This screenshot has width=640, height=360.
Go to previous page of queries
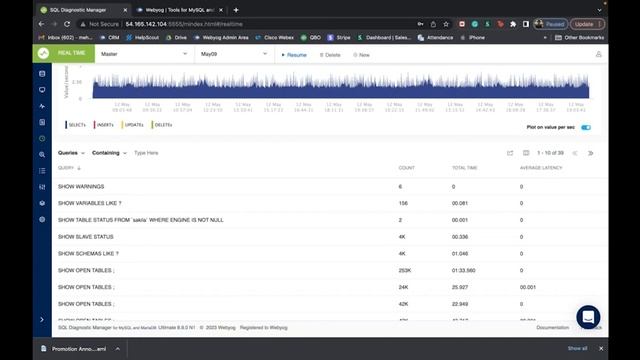[575, 153]
